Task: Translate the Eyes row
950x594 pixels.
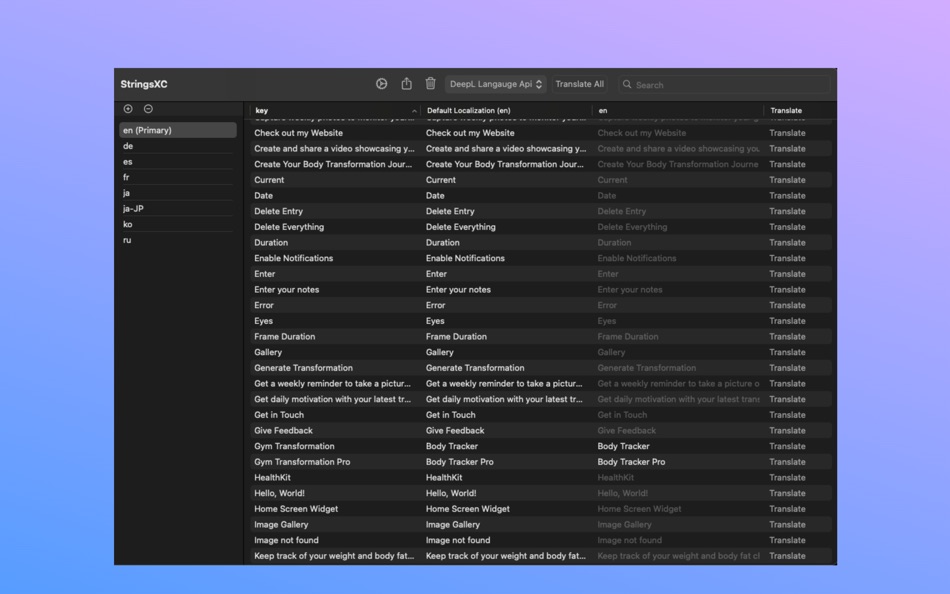Action: (787, 321)
